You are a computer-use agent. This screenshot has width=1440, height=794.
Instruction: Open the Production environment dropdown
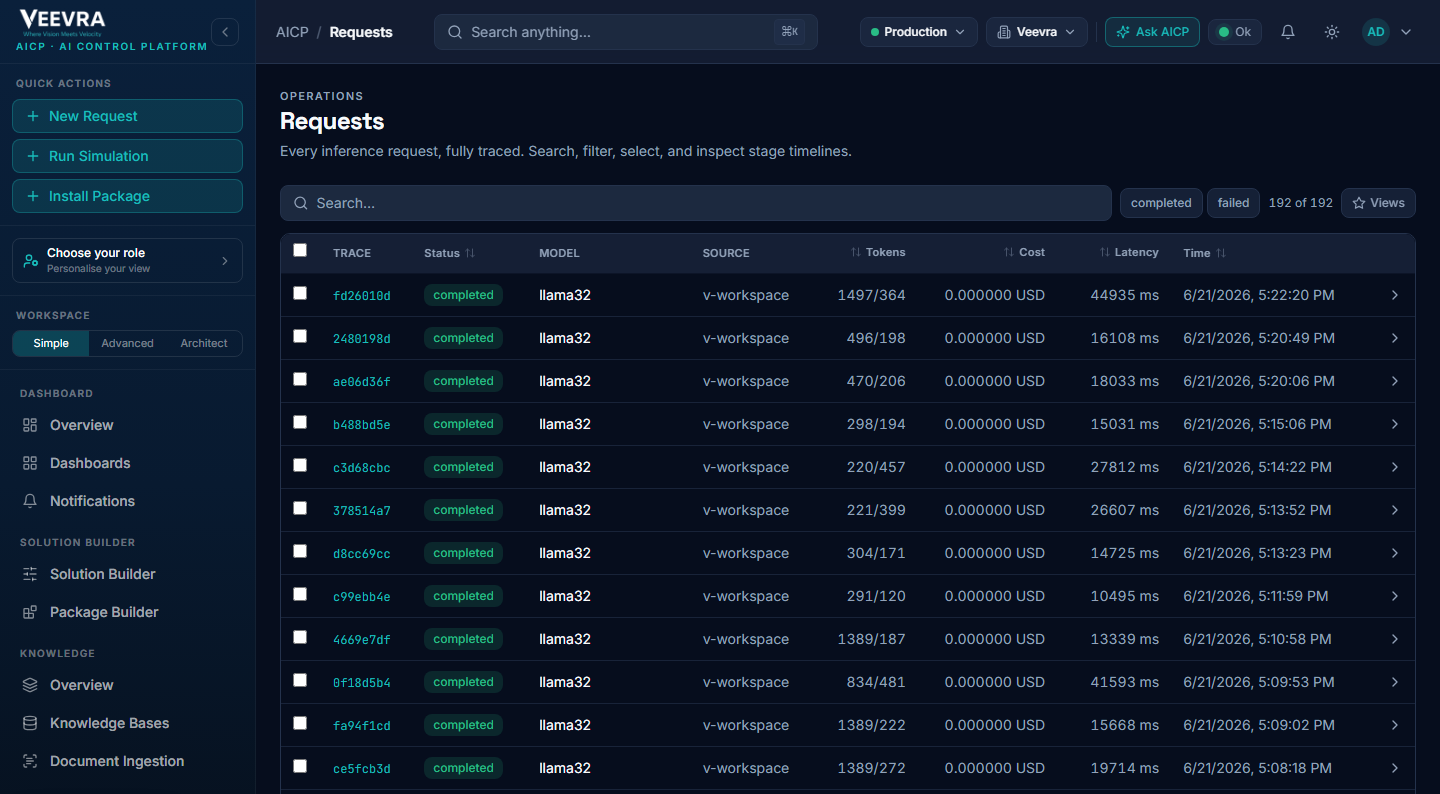click(x=919, y=32)
